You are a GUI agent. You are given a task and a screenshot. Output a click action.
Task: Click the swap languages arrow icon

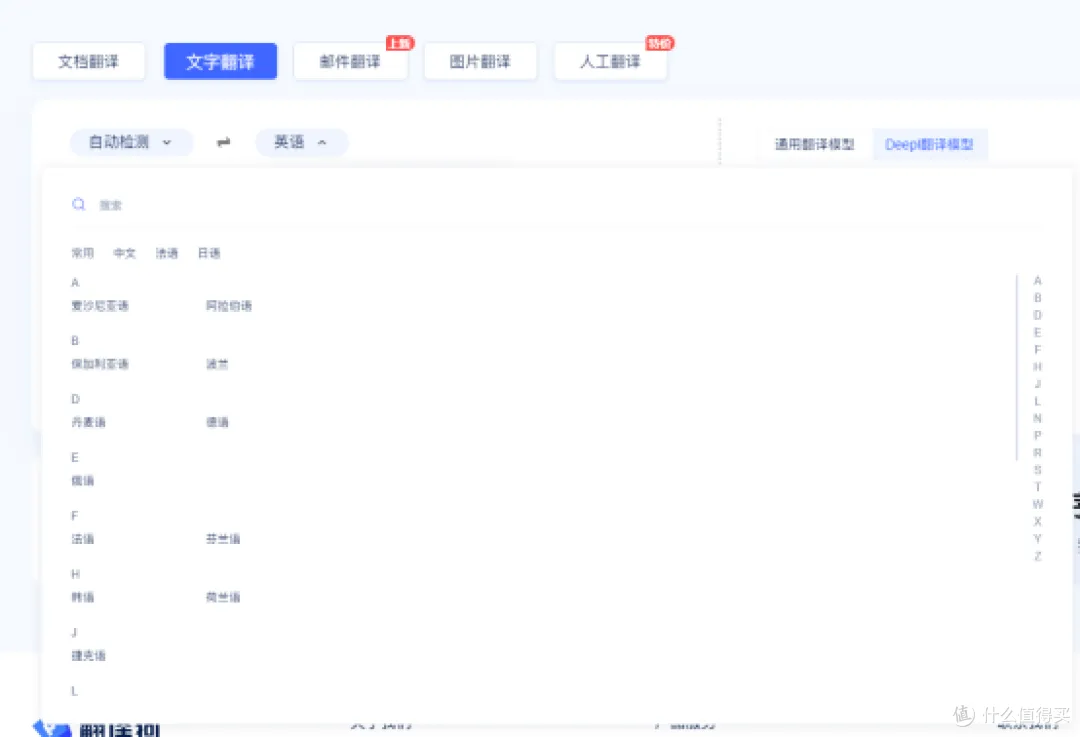pyautogui.click(x=222, y=142)
